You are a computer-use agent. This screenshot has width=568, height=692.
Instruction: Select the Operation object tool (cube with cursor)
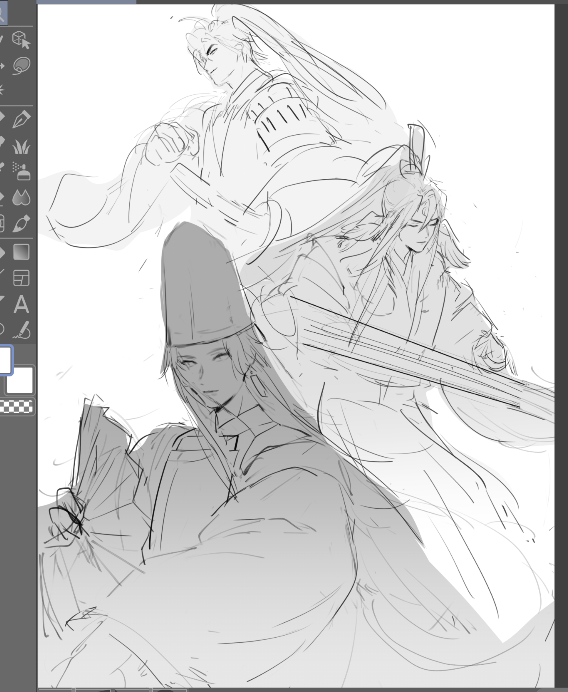[21, 40]
